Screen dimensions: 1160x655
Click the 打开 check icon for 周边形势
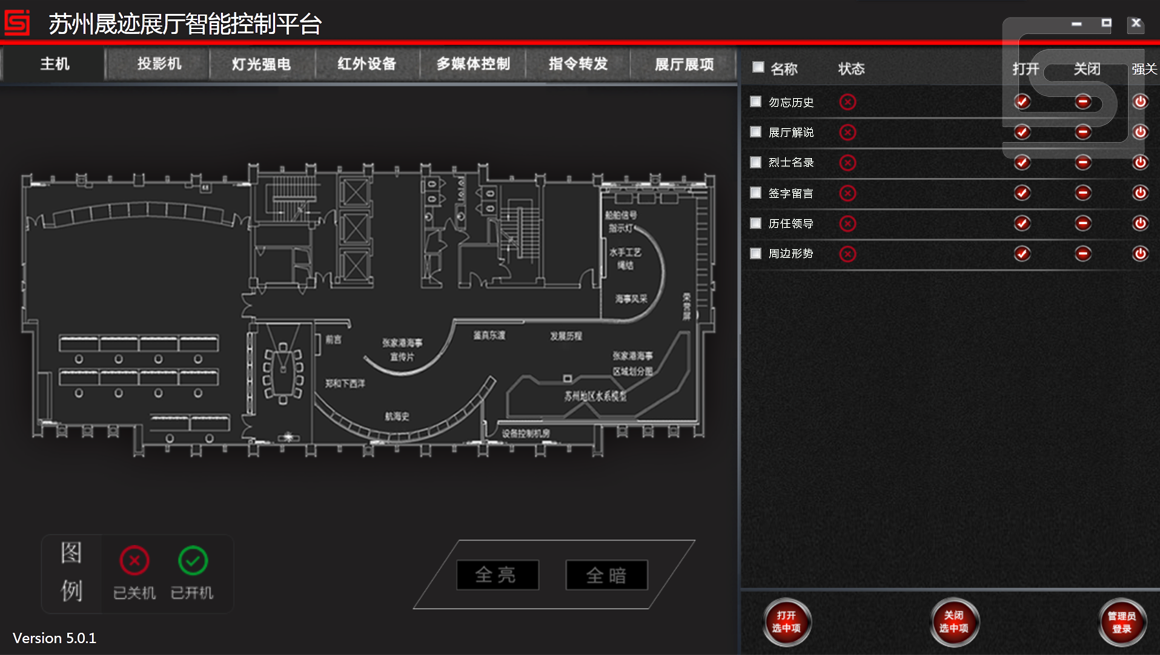pos(1022,253)
